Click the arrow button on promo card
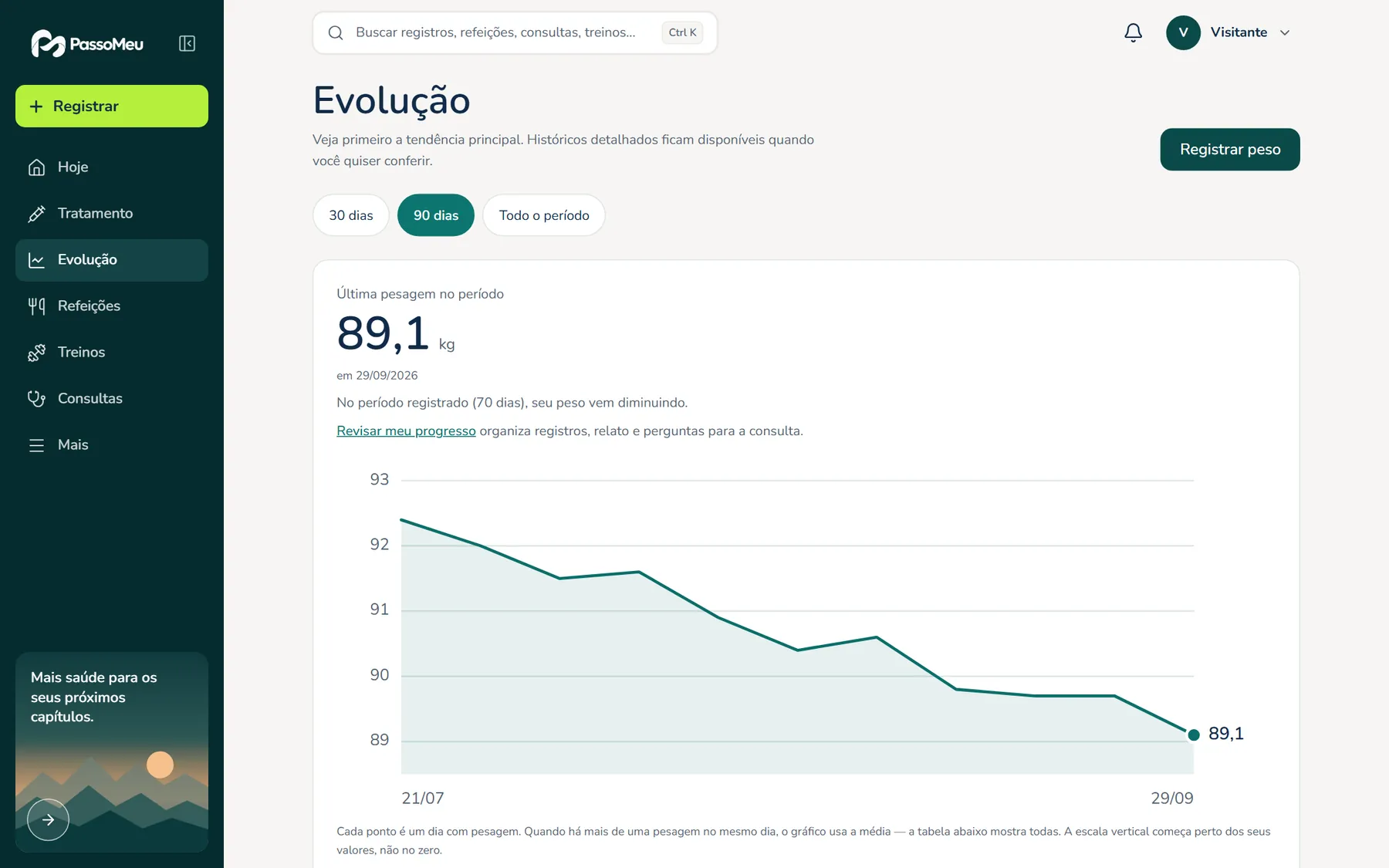 point(48,819)
